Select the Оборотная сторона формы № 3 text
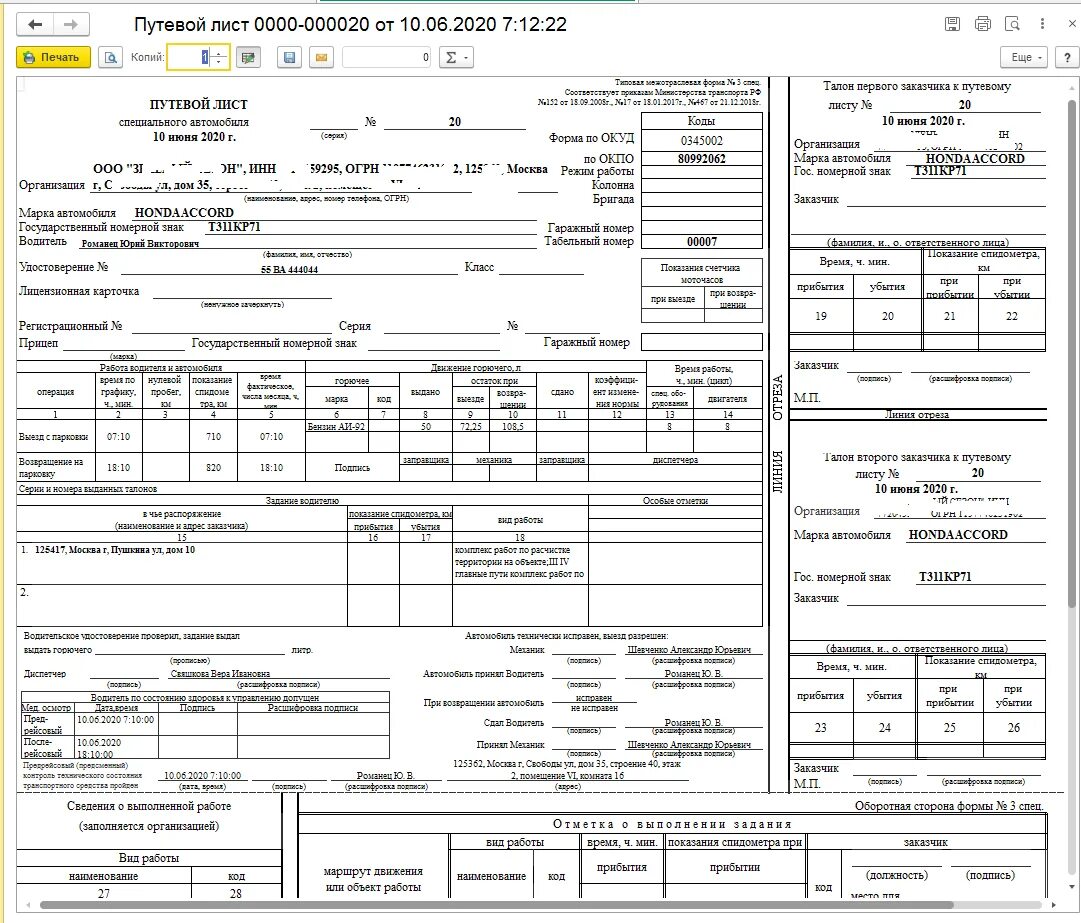This screenshot has width=1081, height=923. (949, 806)
